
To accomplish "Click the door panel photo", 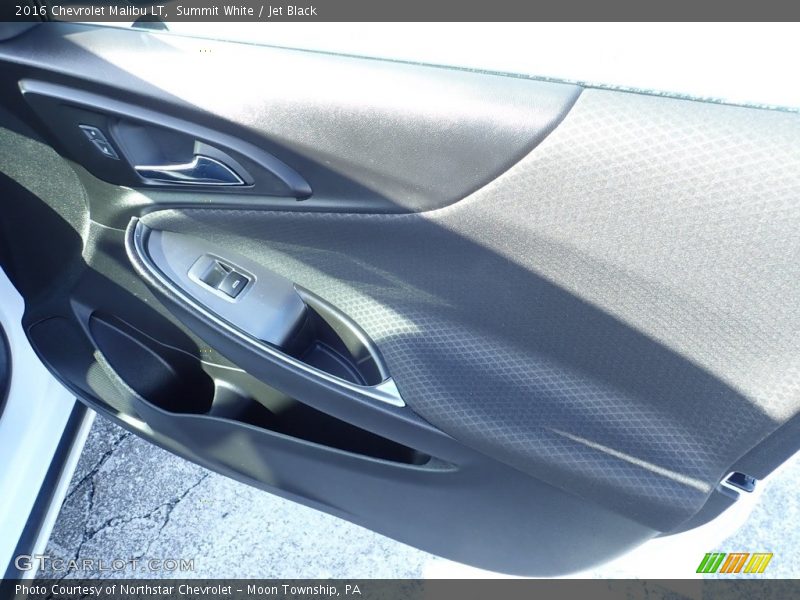I will [400, 300].
